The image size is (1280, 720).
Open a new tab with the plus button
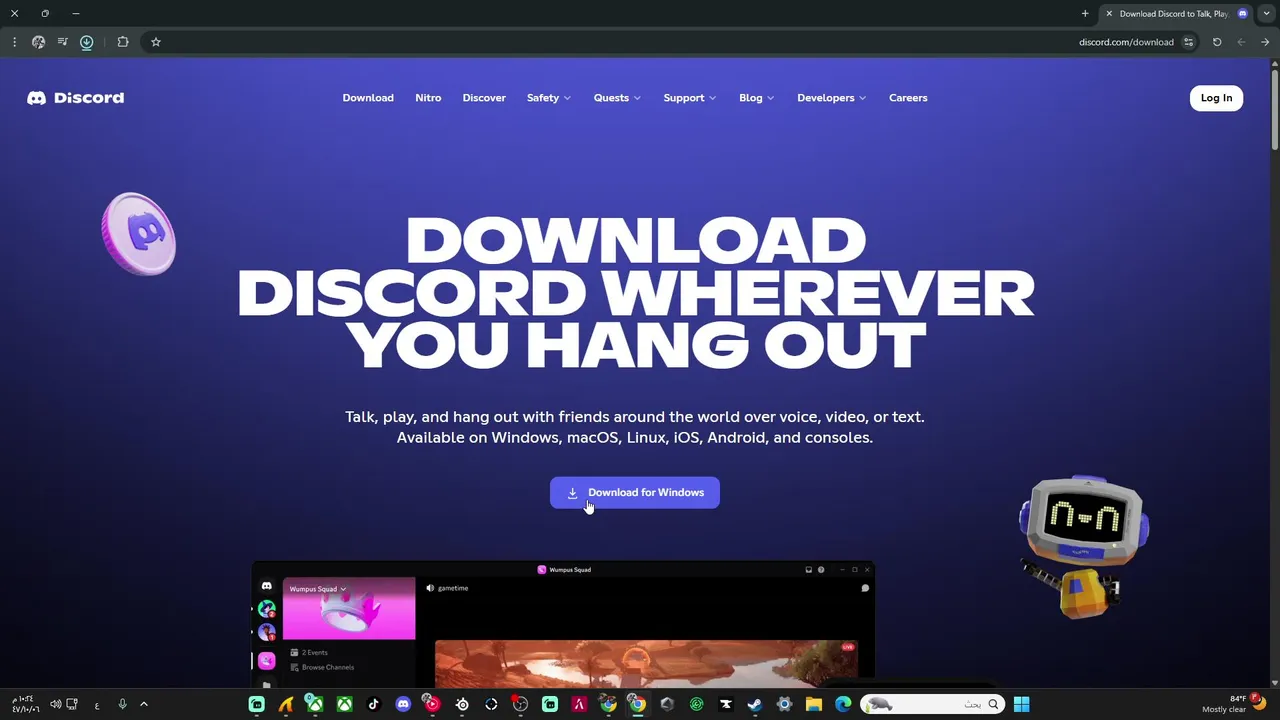coord(1085,14)
